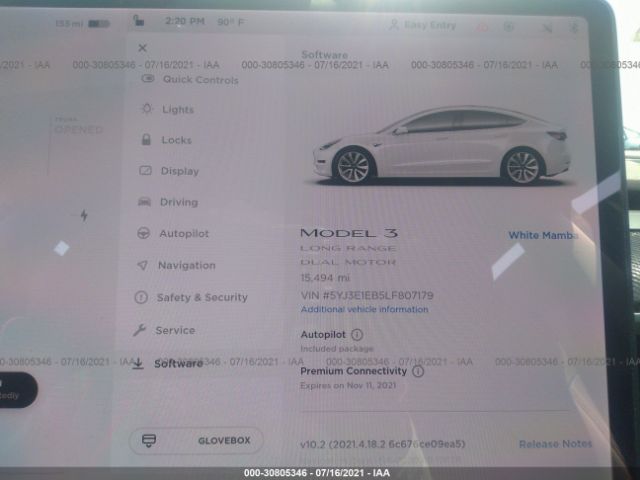Open the Release Notes link

[x=555, y=444]
